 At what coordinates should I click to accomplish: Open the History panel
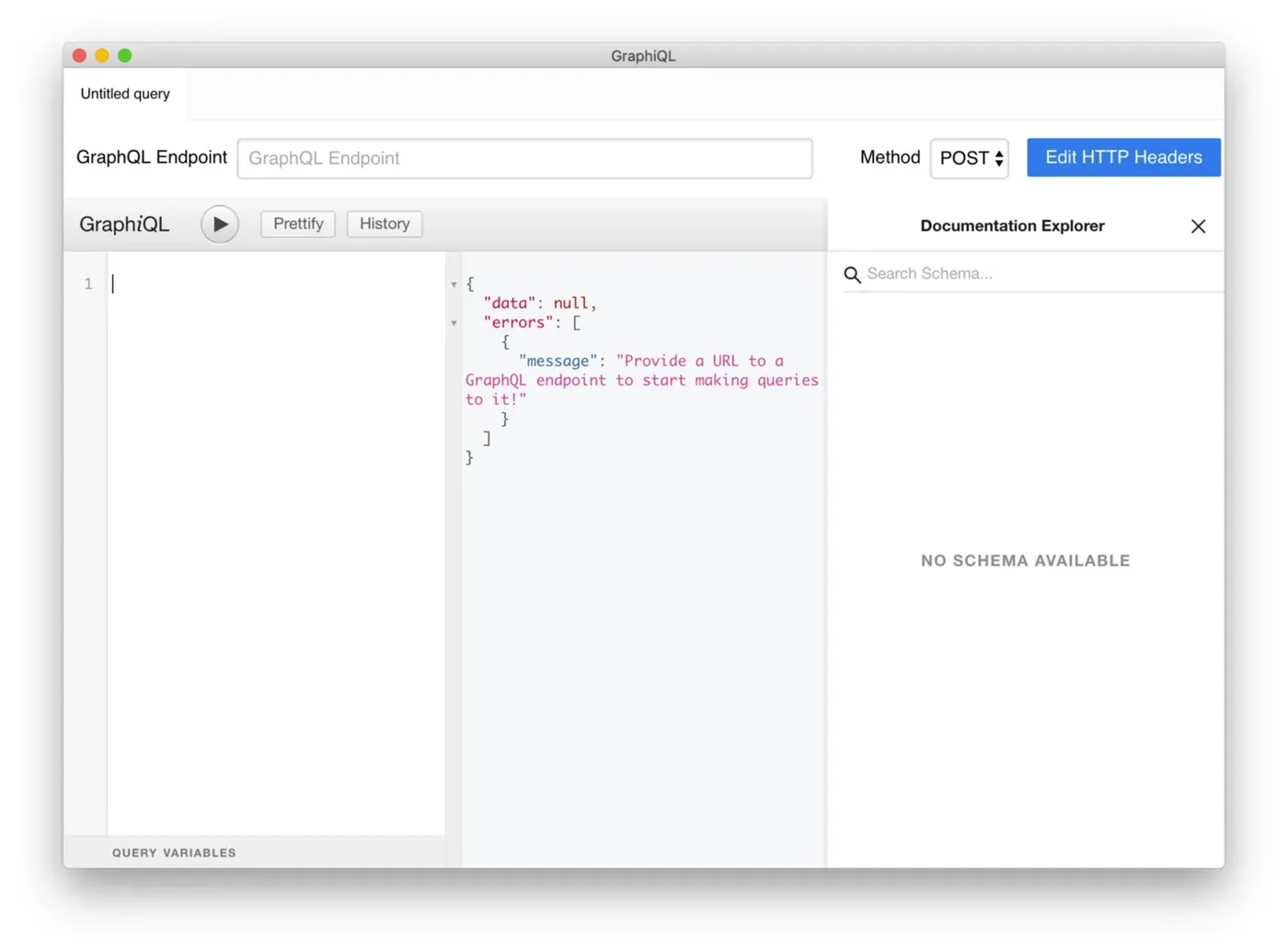[384, 224]
